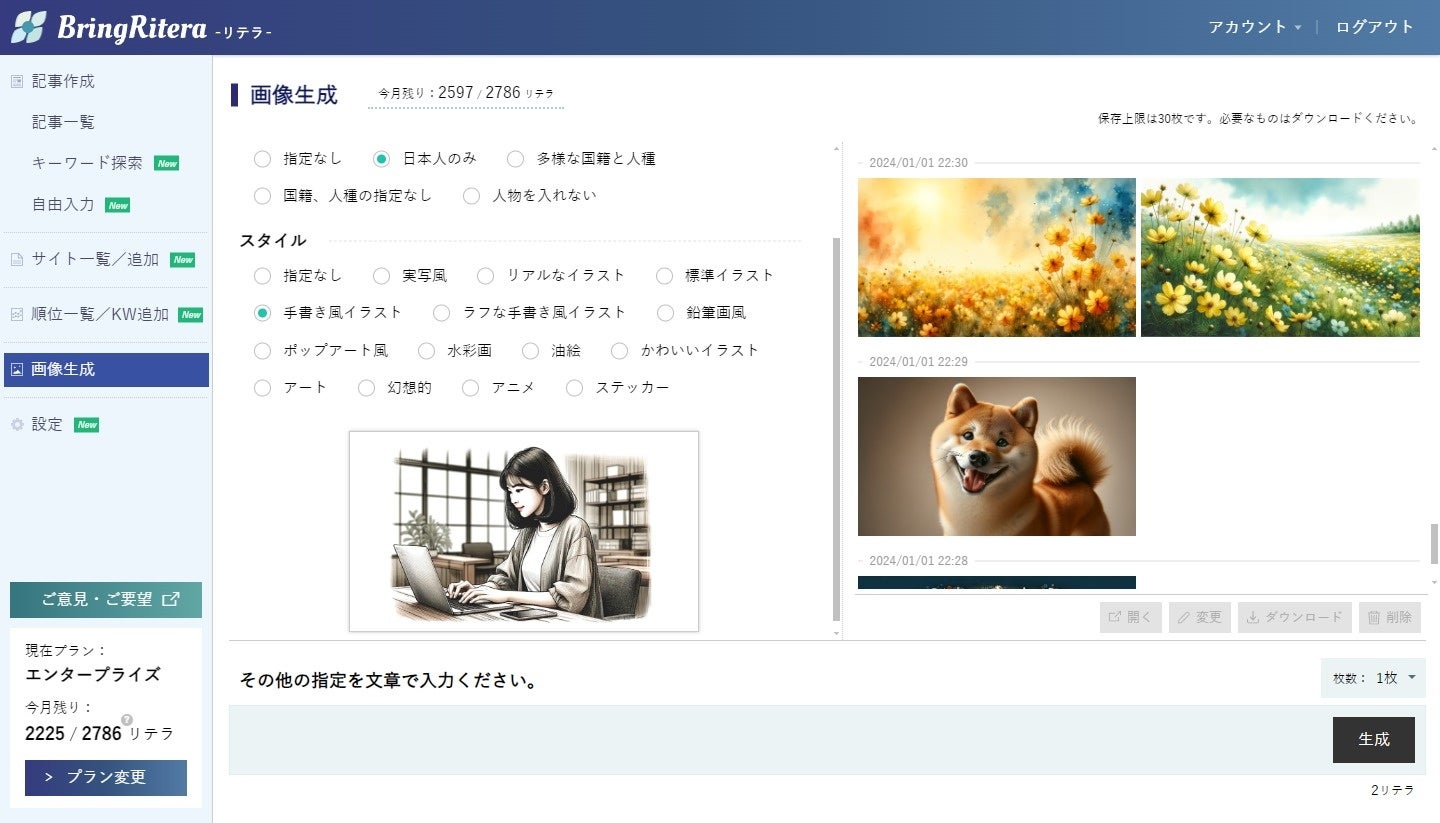Click the 開く button
This screenshot has height=823, width=1440.
pyautogui.click(x=1131, y=618)
